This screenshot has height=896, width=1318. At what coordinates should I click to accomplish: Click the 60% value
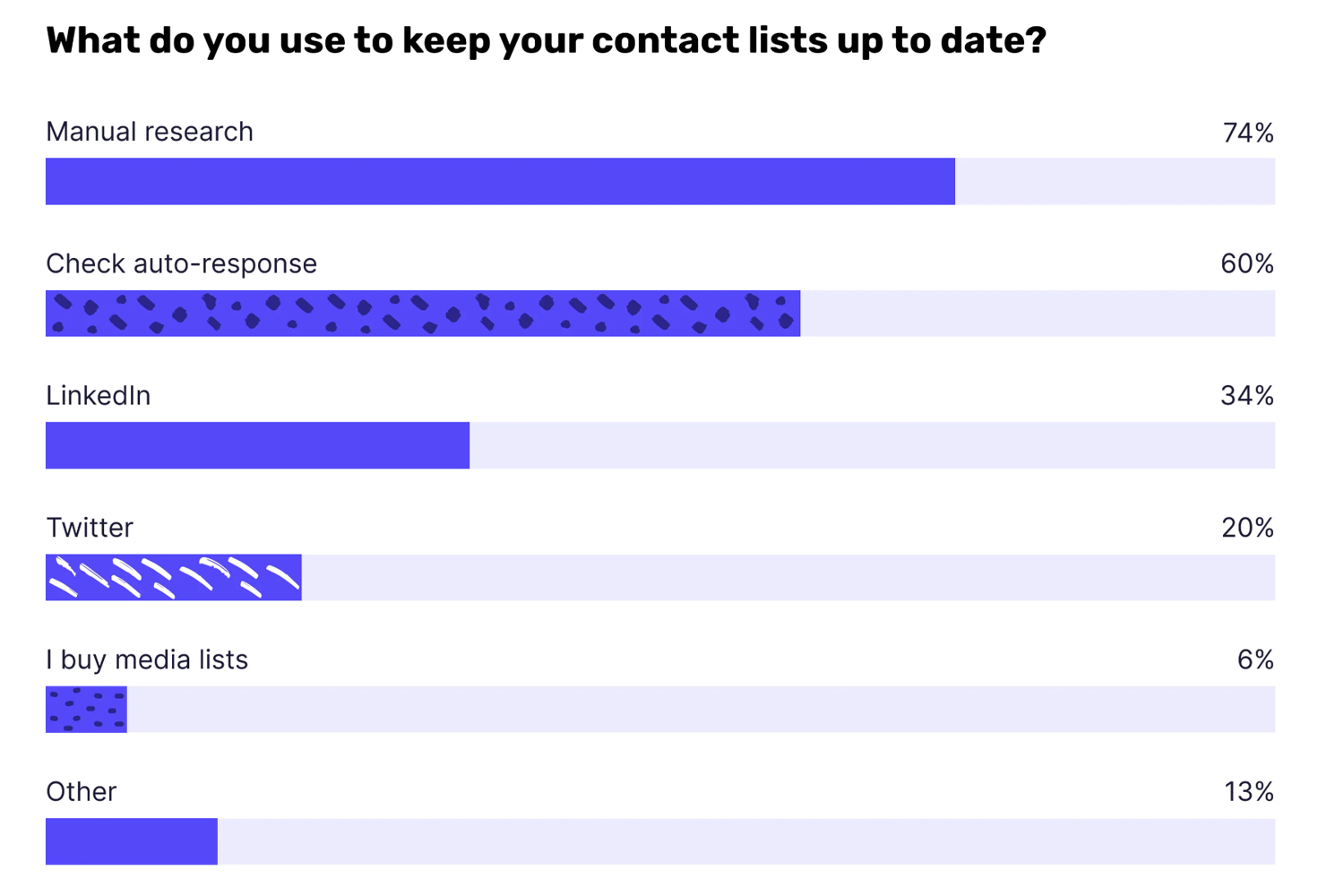coord(1247,263)
